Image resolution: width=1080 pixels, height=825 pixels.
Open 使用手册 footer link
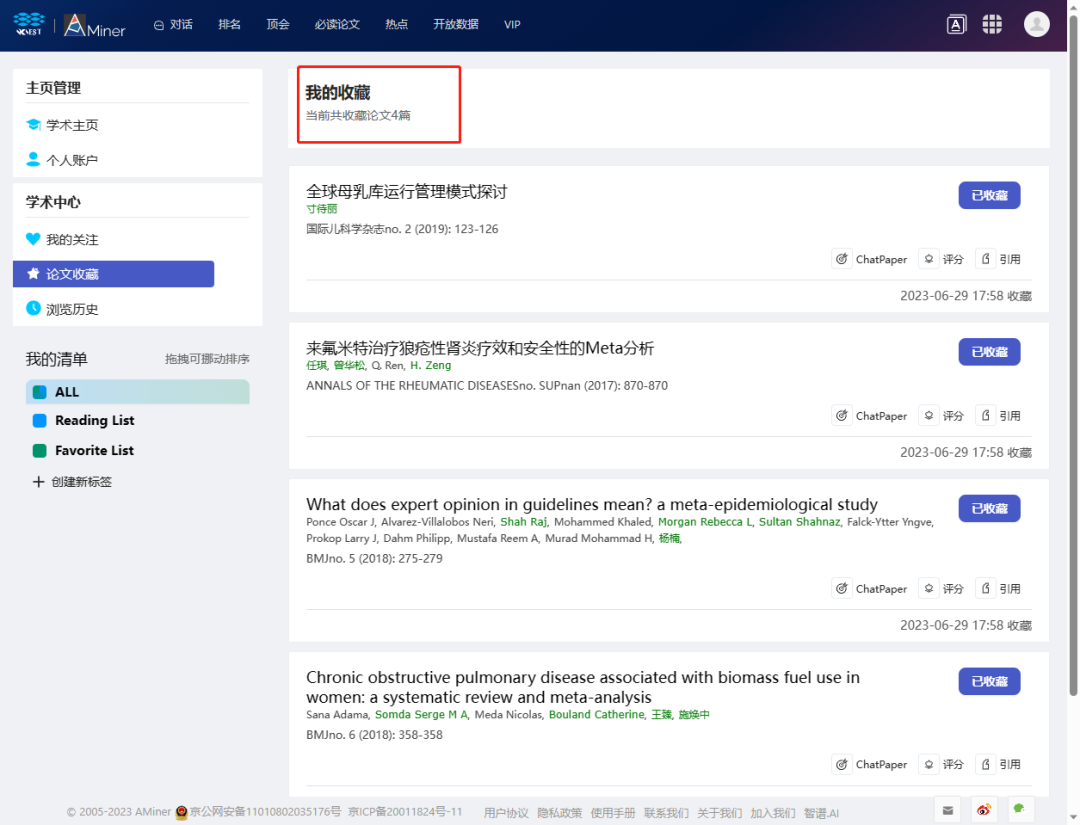tap(612, 813)
